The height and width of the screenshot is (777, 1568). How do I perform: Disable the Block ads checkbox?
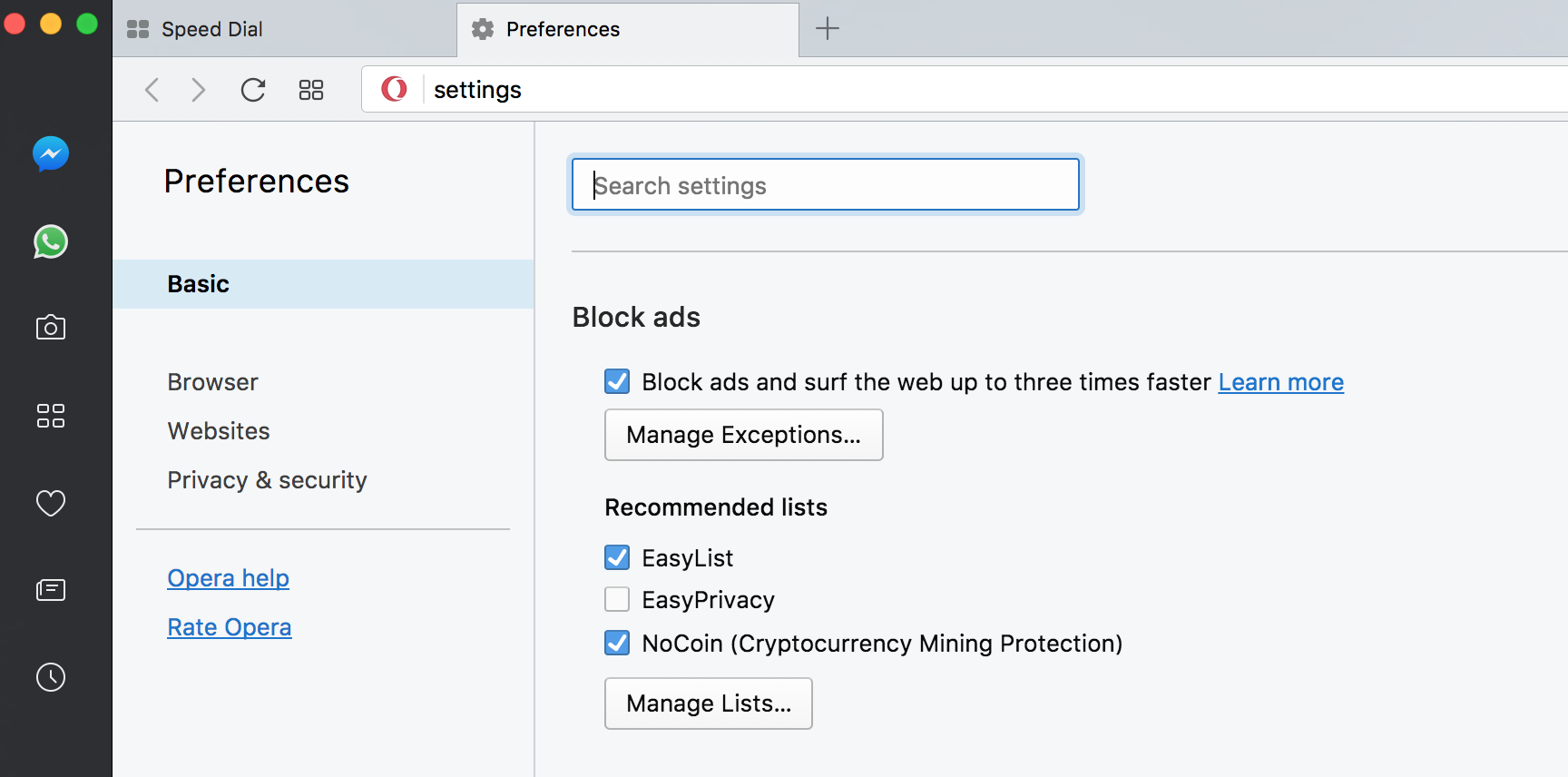617,381
